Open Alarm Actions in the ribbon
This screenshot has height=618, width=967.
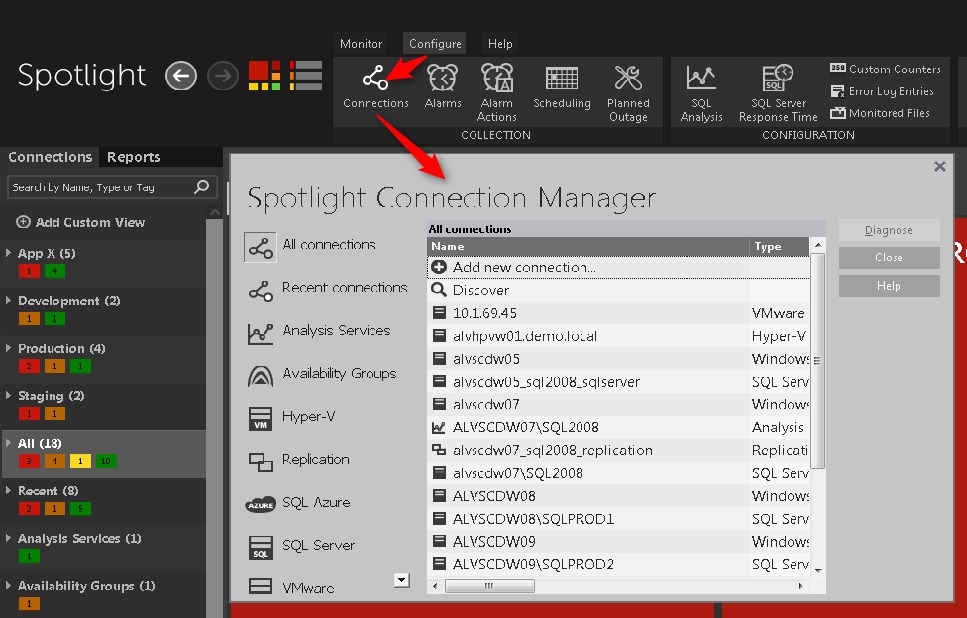pos(496,79)
